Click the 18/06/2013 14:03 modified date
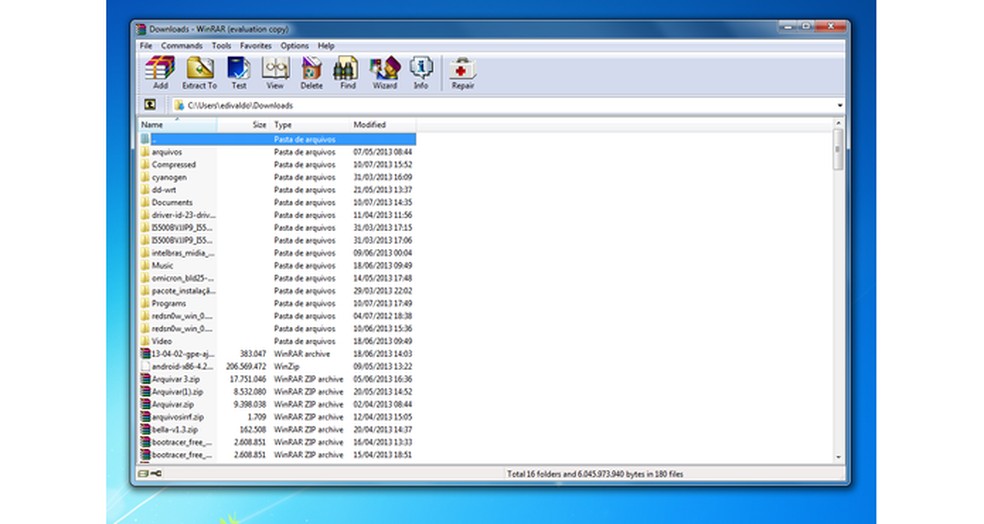The height and width of the screenshot is (524, 984). 383,354
